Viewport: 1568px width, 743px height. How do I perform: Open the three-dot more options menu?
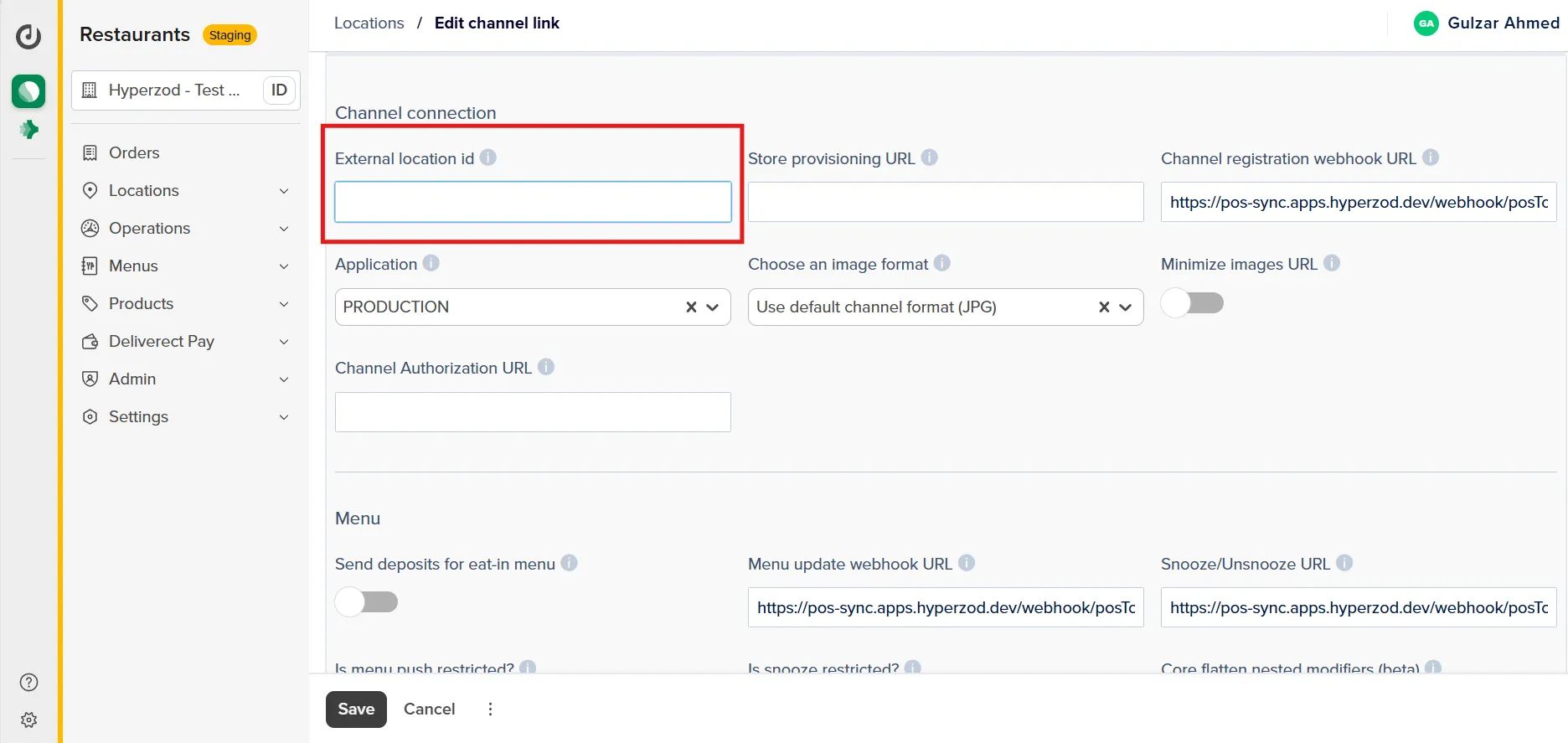click(x=490, y=709)
